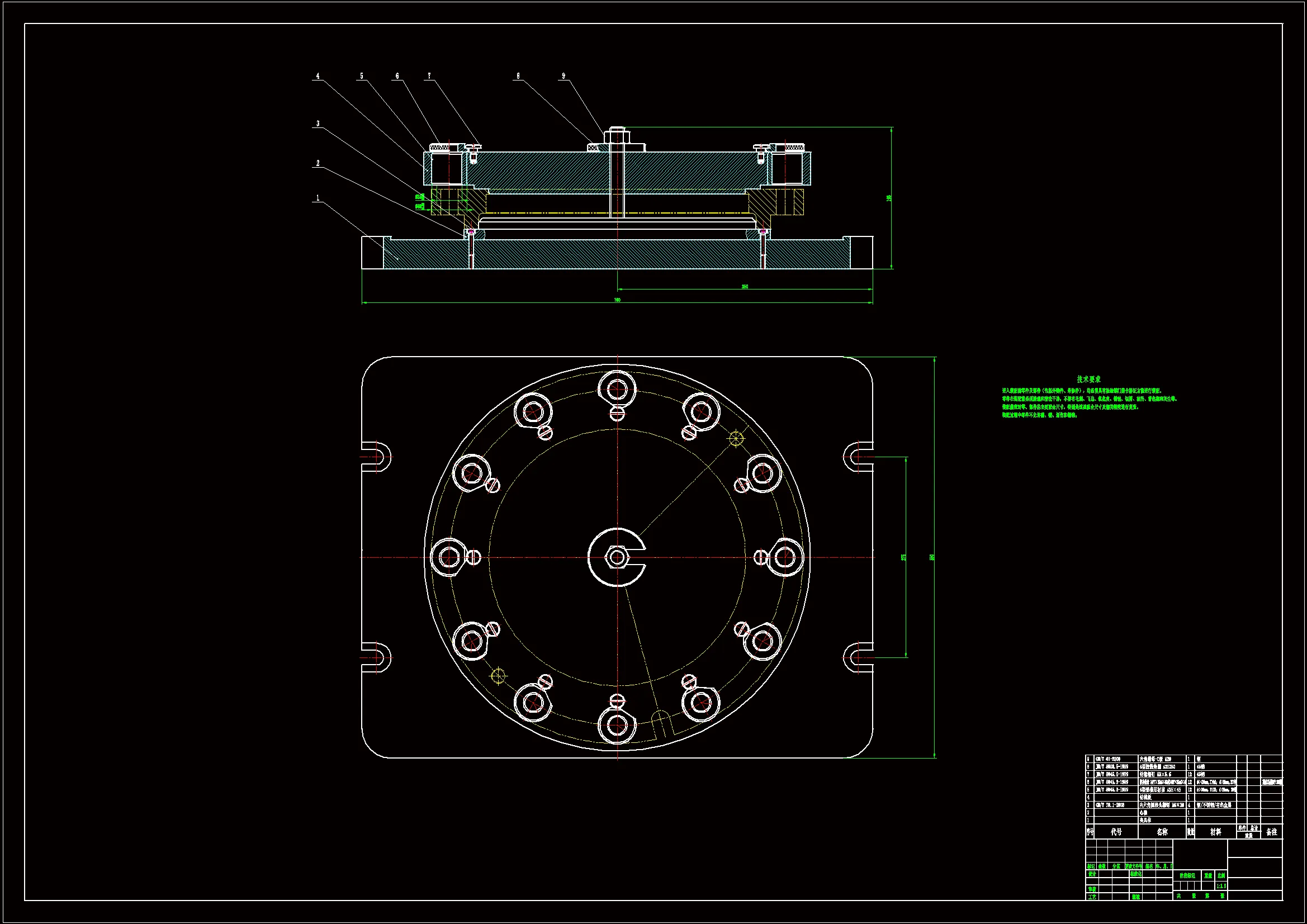Click the 材料 column header in parts list
This screenshot has height=924, width=1307.
(1215, 832)
